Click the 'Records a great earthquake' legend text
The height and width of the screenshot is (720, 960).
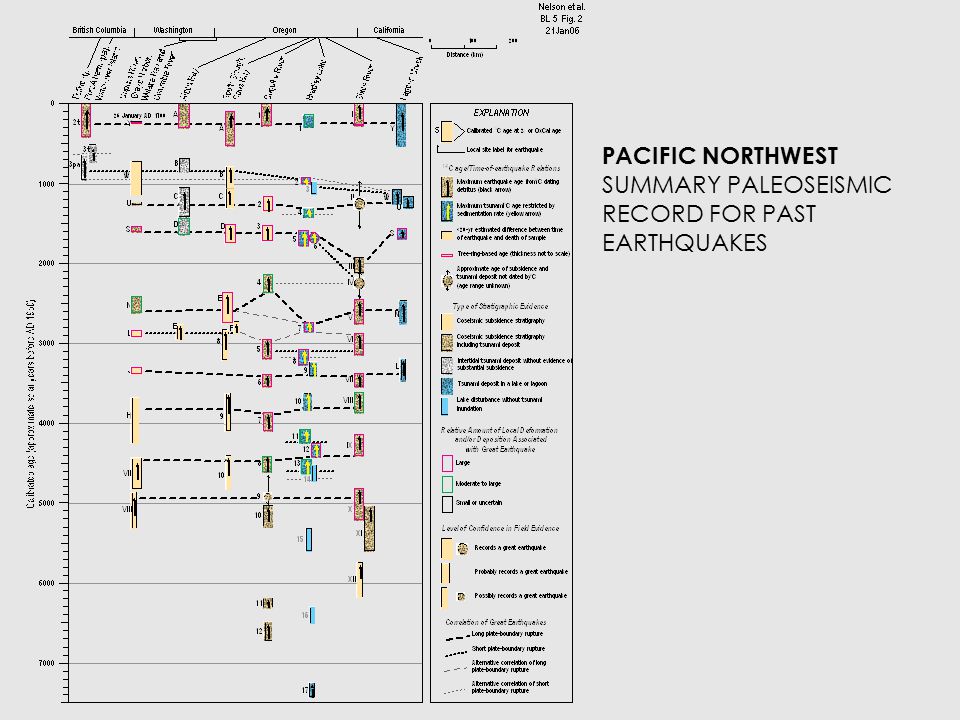tap(510, 548)
